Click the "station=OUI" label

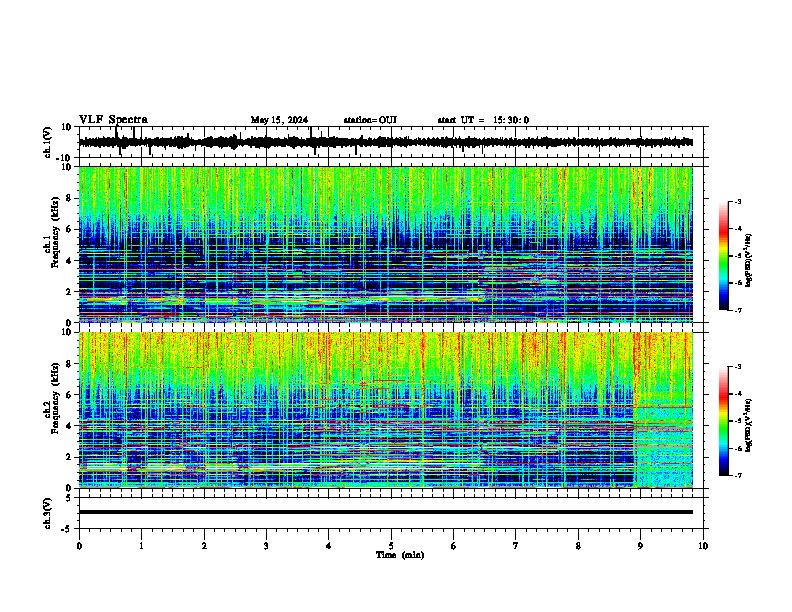tap(370, 120)
